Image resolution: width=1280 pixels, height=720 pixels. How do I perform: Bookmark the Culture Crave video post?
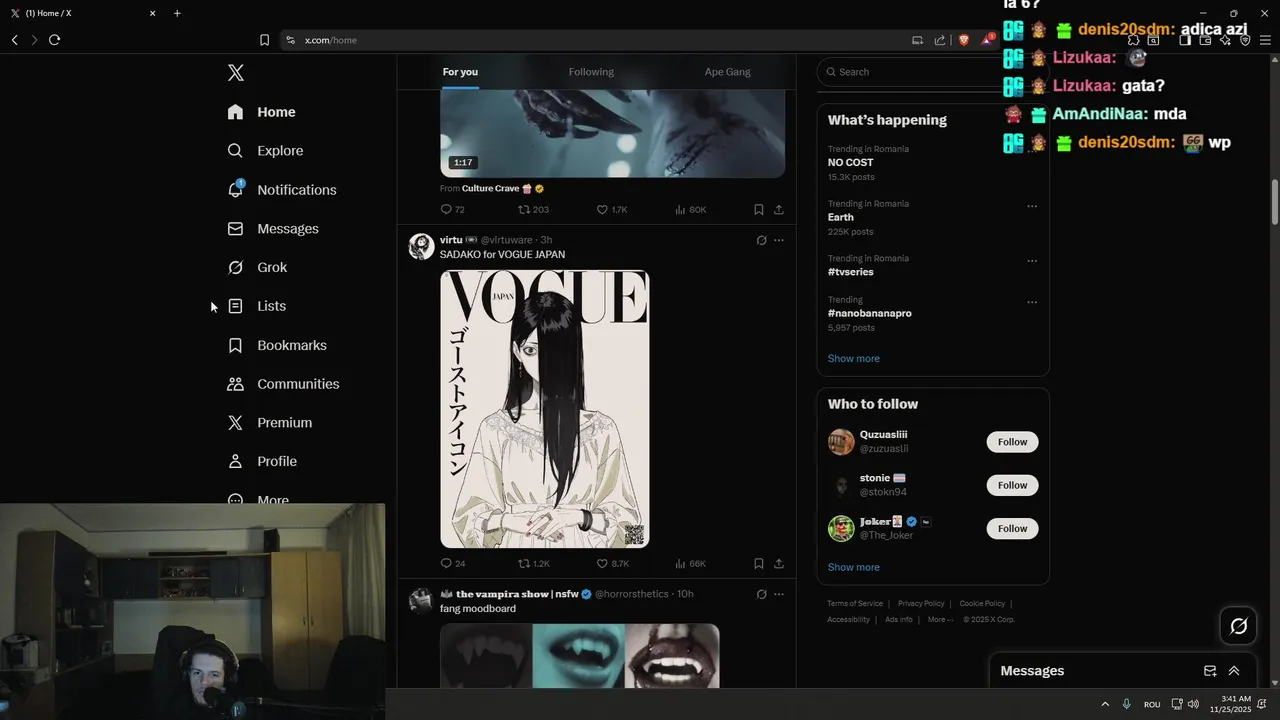pos(758,210)
